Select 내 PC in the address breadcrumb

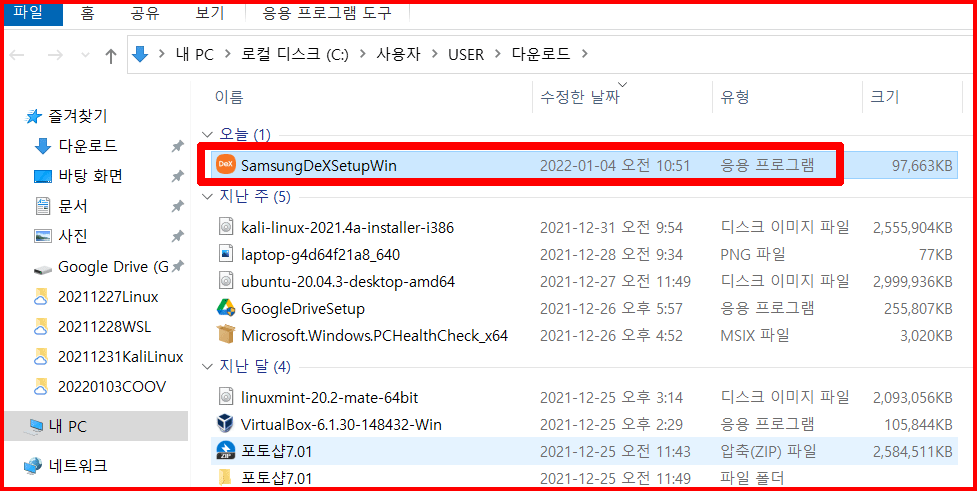(195, 54)
